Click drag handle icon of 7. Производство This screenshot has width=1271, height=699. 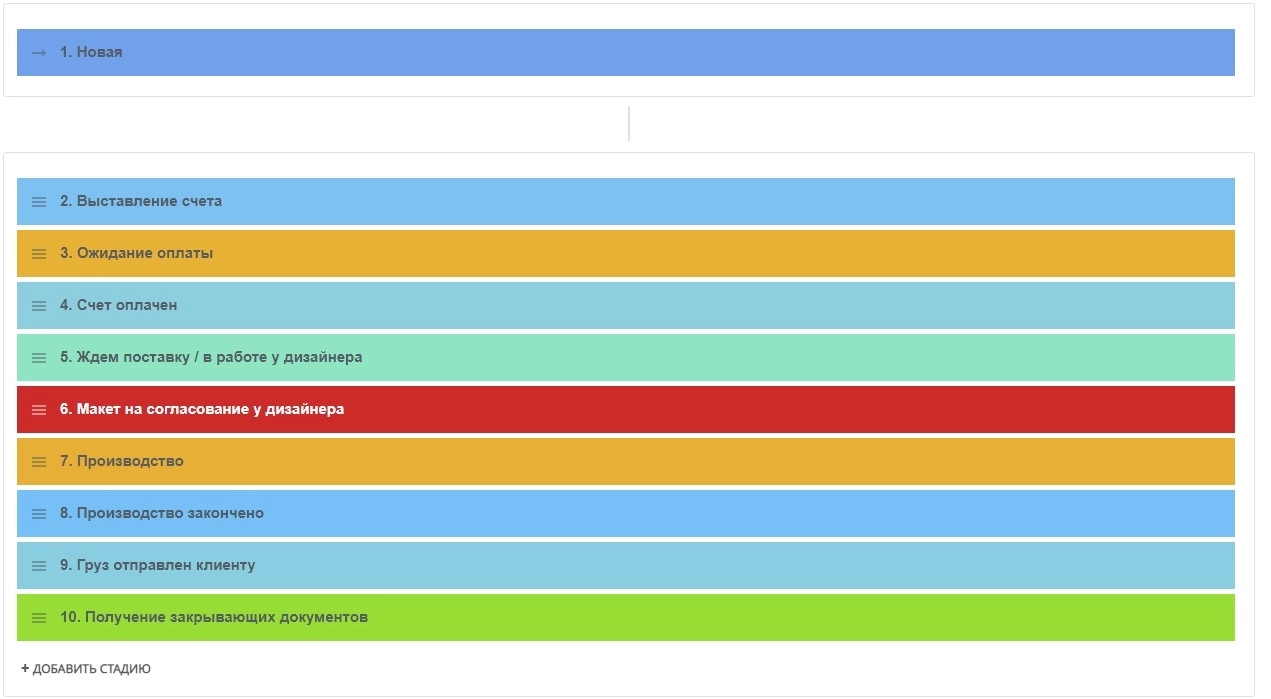click(39, 462)
